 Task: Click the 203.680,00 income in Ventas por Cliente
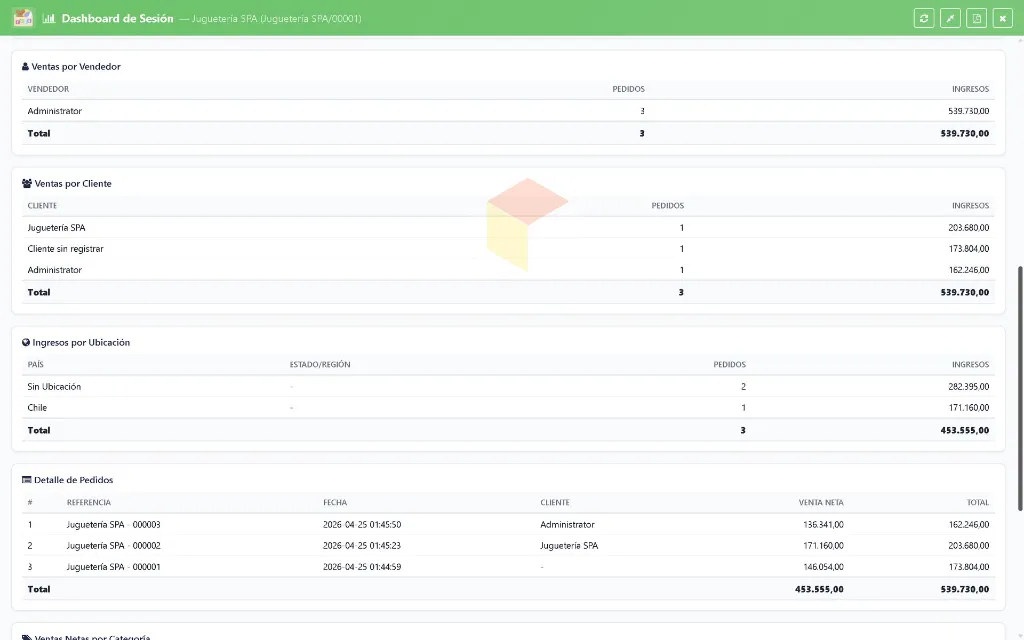[x=968, y=228]
